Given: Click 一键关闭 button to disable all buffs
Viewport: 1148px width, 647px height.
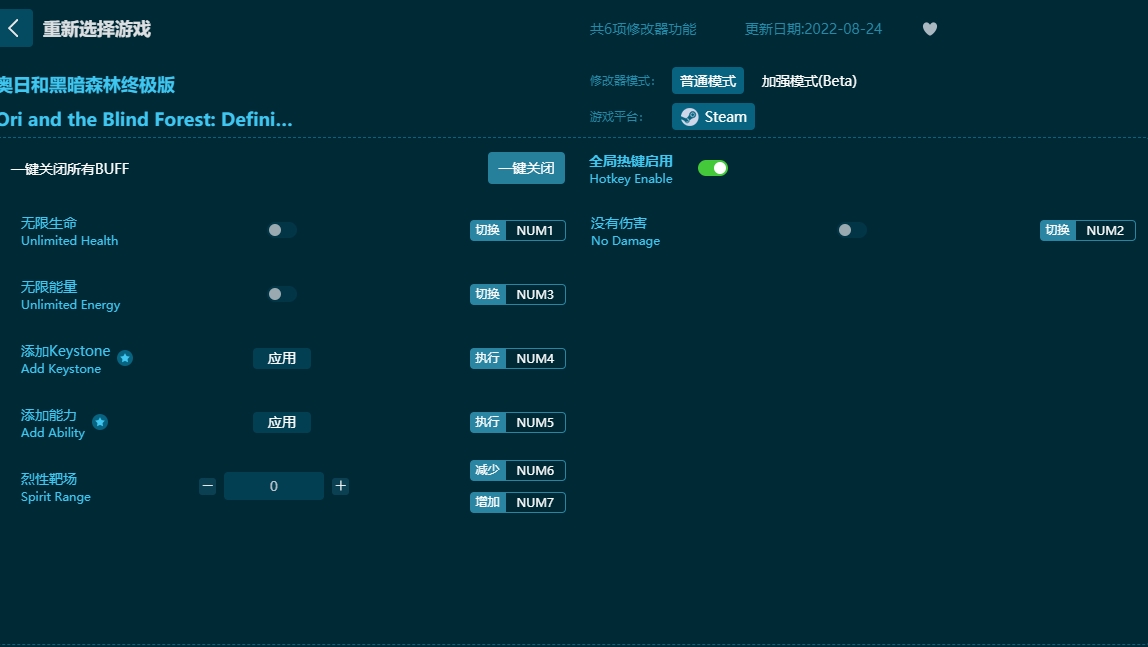Looking at the screenshot, I should 526,168.
